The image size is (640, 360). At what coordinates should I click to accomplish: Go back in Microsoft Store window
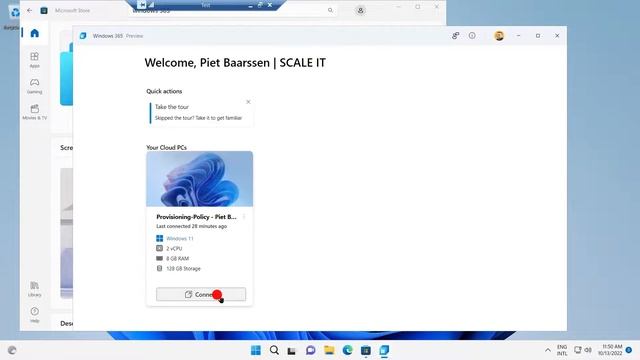(29, 11)
